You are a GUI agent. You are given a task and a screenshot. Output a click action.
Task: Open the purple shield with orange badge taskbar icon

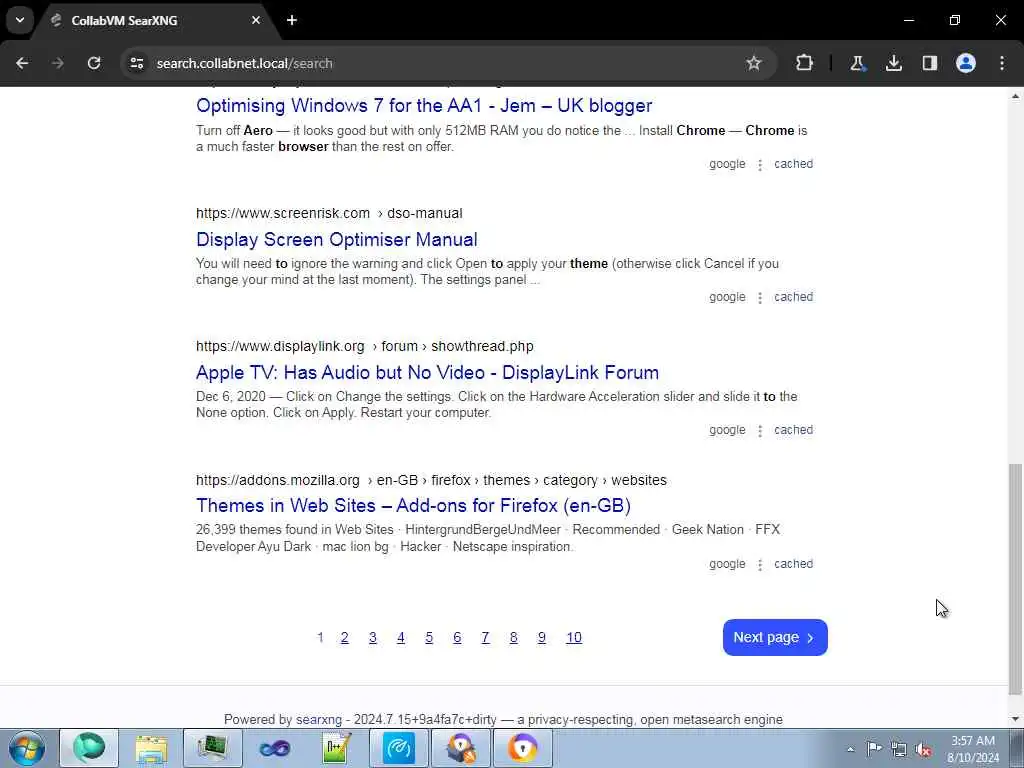[460, 748]
